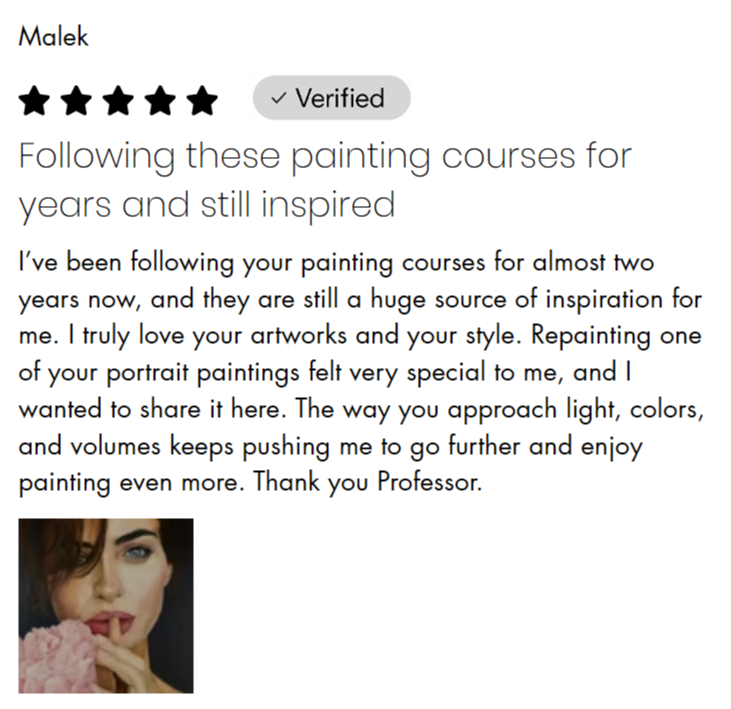Click the phrase 'approach light, colors,'
The height and width of the screenshot is (709, 731).
[x=576, y=410]
